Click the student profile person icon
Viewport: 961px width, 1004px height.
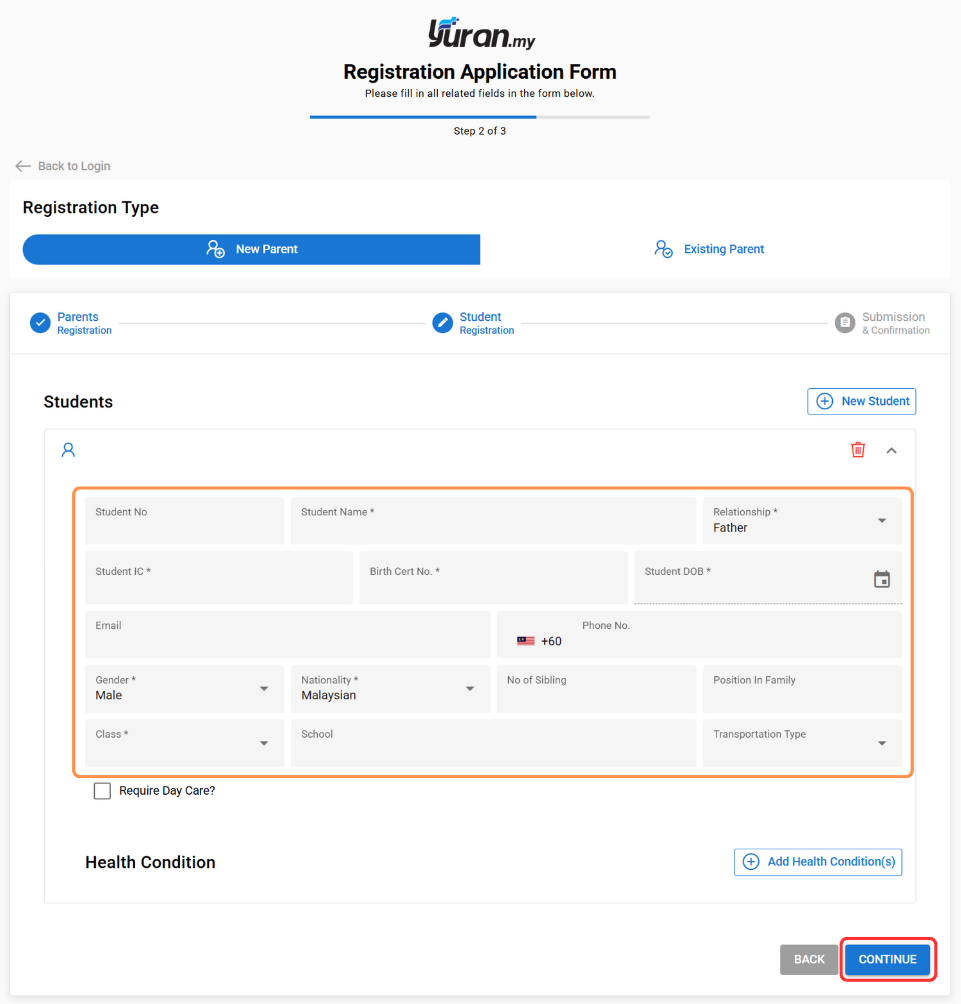pyautogui.click(x=68, y=450)
